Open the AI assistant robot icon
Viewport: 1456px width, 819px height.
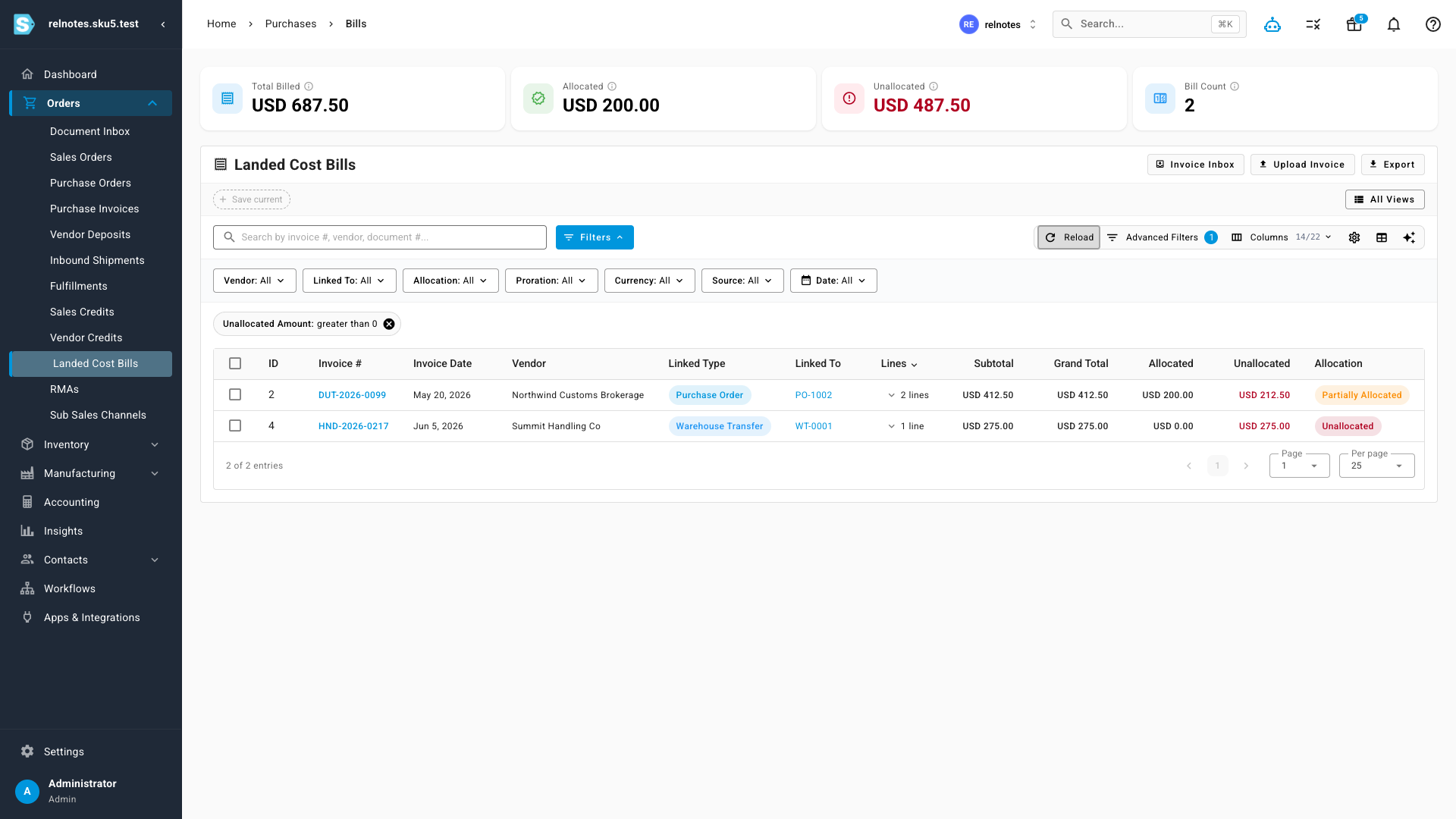[x=1272, y=24]
